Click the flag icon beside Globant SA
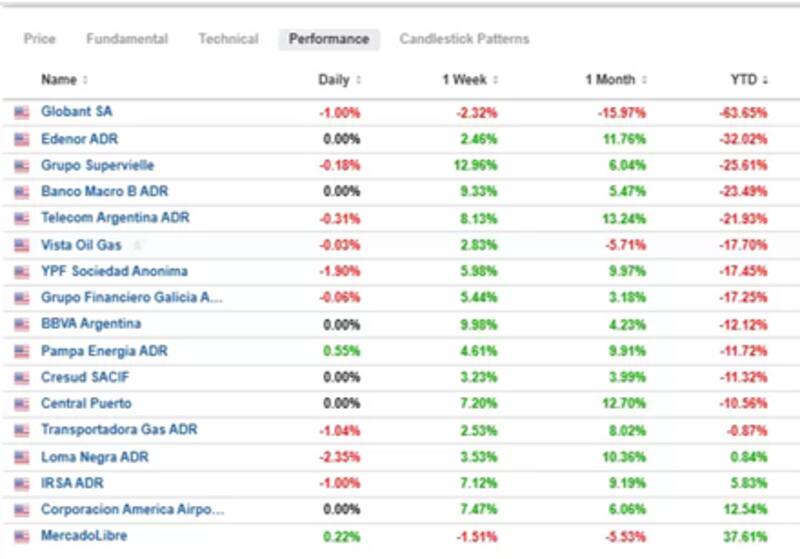800x559 pixels. 22,113
